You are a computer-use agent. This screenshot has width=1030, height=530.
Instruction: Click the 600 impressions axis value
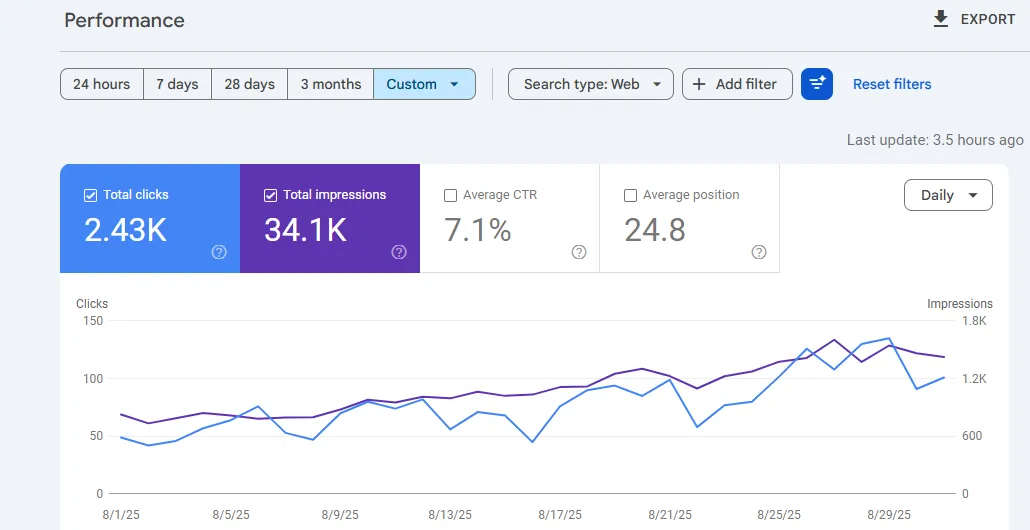coord(974,436)
